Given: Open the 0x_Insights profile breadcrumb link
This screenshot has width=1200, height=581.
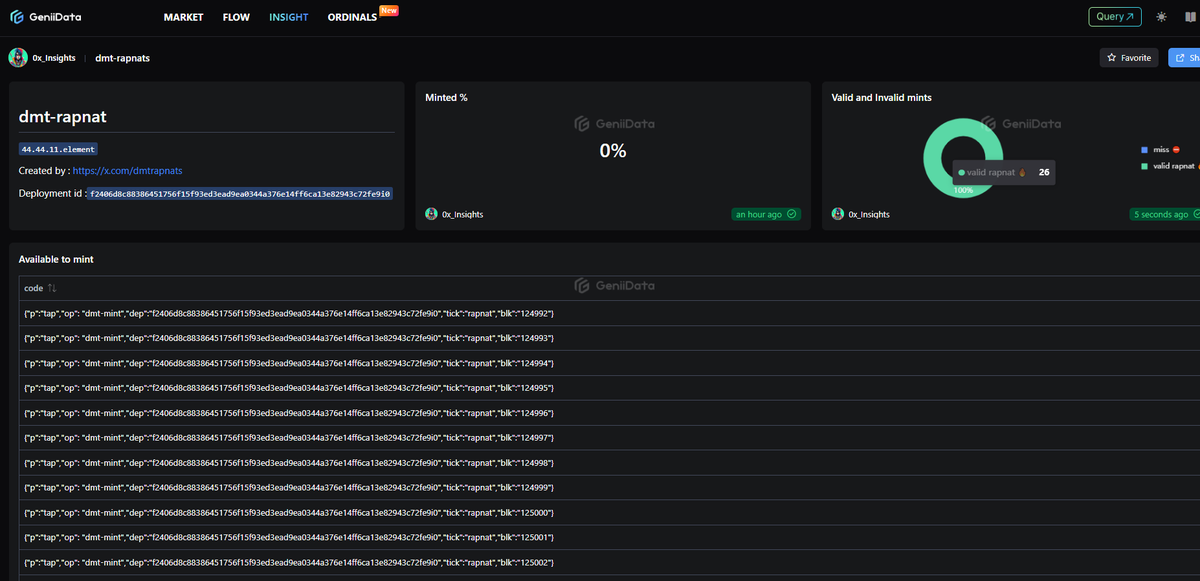Looking at the screenshot, I should coord(54,58).
